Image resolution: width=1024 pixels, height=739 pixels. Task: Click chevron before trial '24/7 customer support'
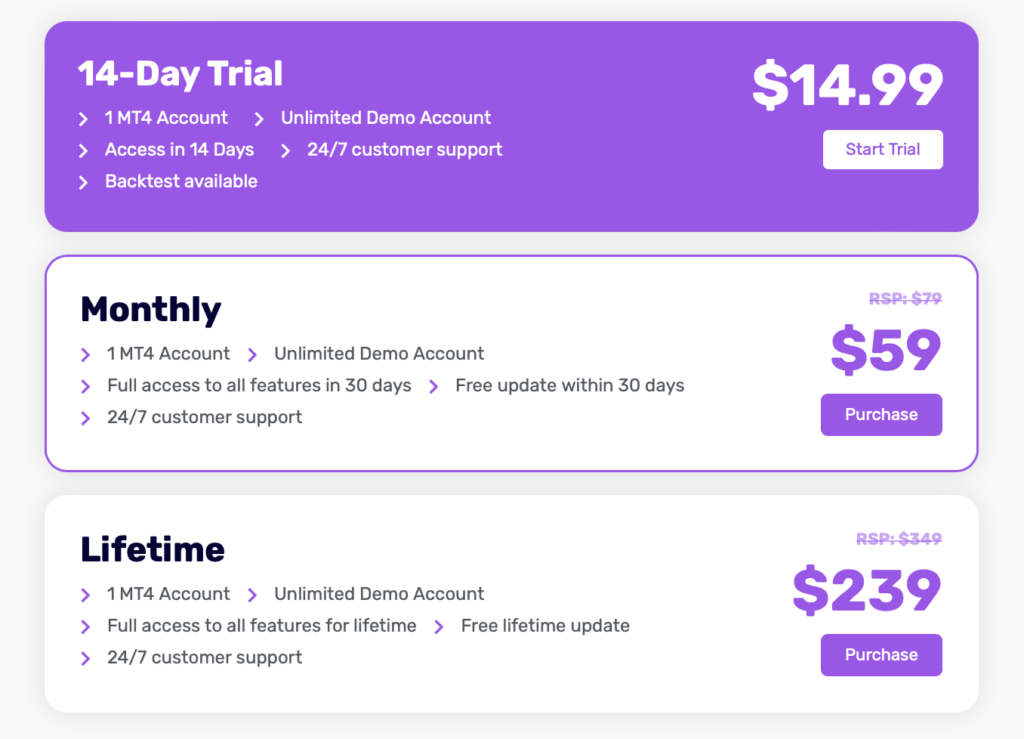click(285, 151)
